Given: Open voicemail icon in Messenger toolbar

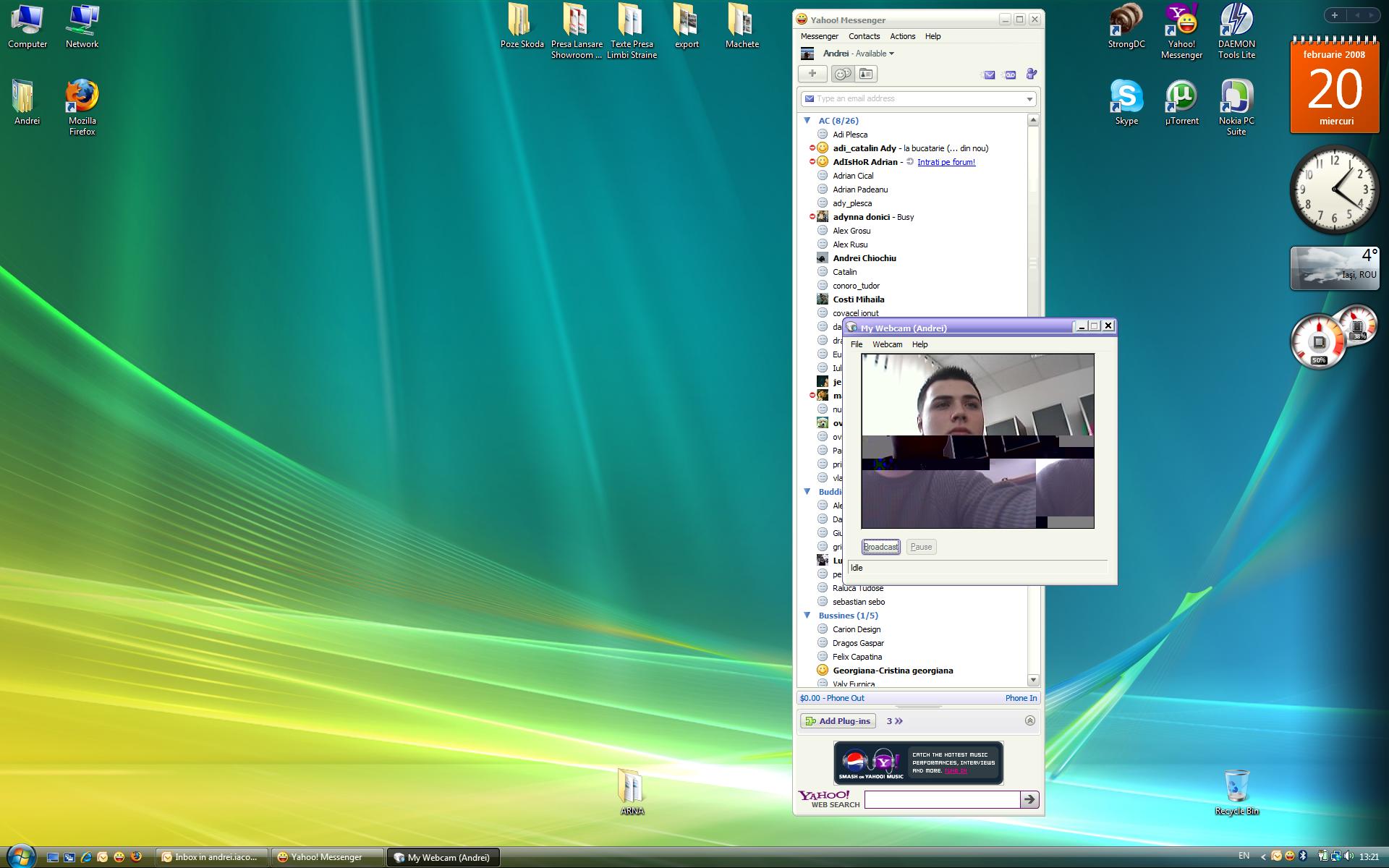Looking at the screenshot, I should 1010,75.
